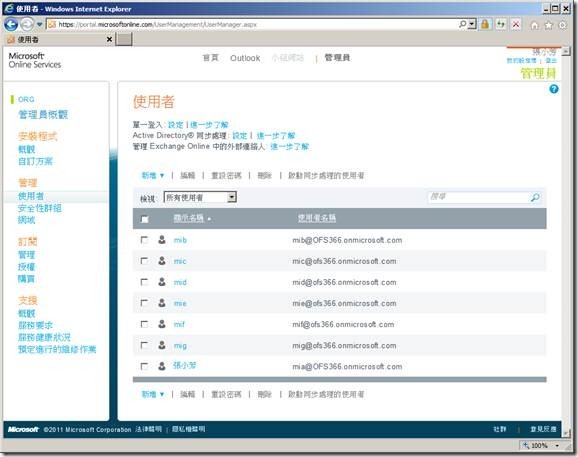This screenshot has height=457, width=578.
Task: Select 管理員 in top navigation
Action: [x=337, y=57]
